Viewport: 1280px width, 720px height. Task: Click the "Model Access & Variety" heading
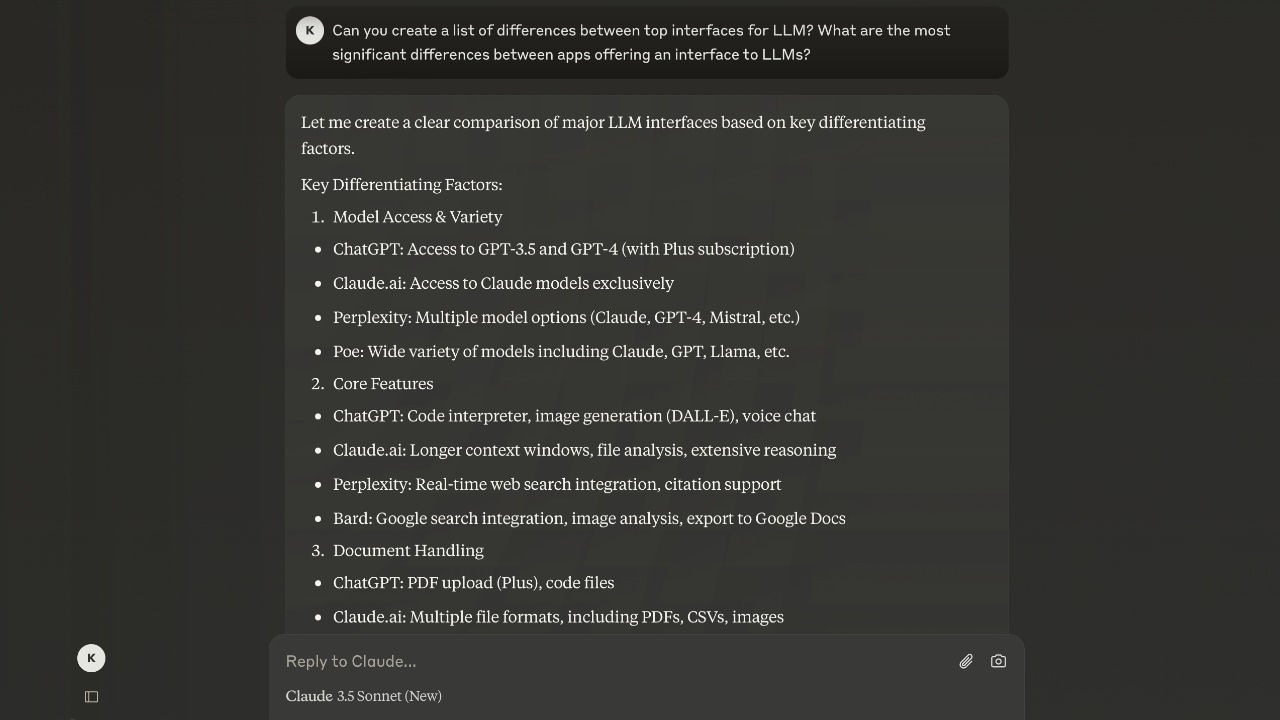(x=417, y=217)
